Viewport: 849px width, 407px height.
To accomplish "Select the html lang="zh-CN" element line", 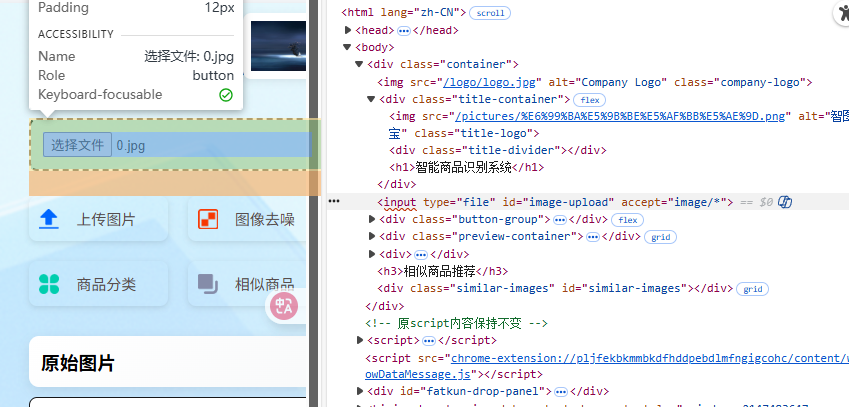I will (404, 12).
